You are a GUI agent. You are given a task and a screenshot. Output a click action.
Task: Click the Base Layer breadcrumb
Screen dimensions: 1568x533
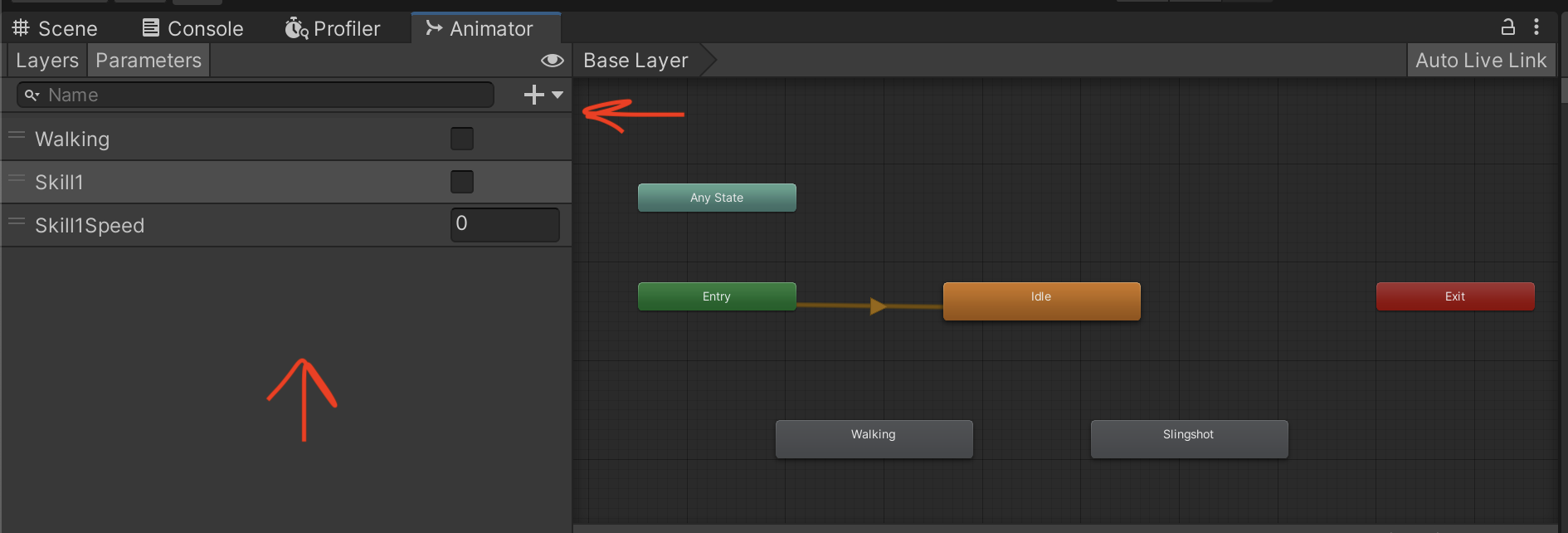[635, 61]
